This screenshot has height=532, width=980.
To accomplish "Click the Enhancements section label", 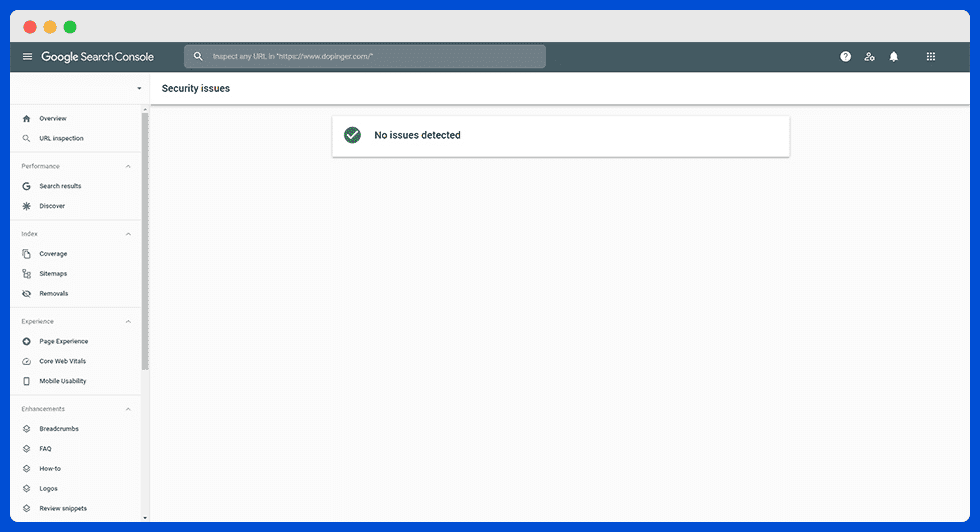I will [43, 409].
